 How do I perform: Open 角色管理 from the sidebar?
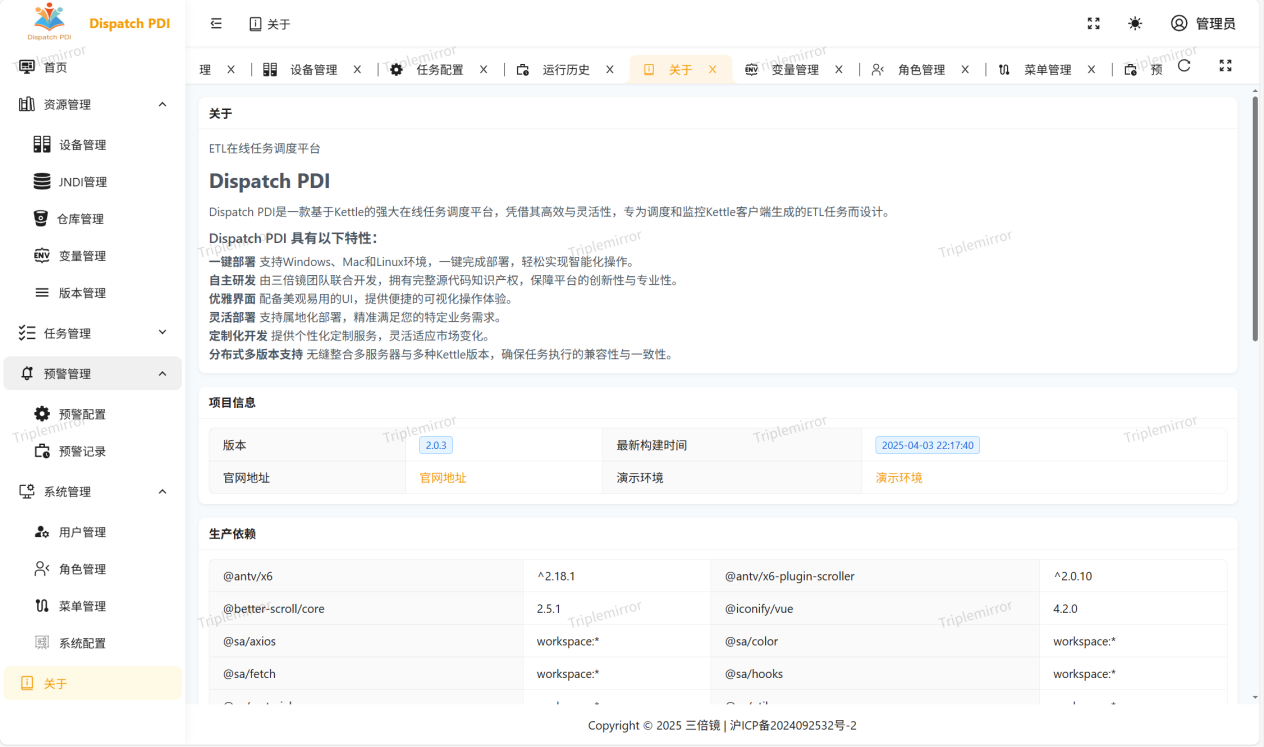(x=93, y=569)
